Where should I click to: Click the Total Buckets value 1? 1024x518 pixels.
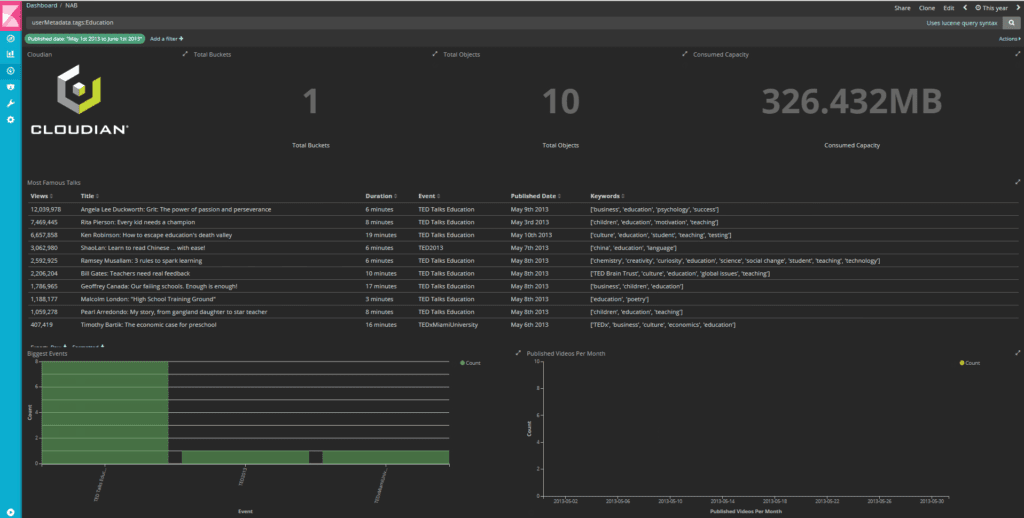(311, 102)
